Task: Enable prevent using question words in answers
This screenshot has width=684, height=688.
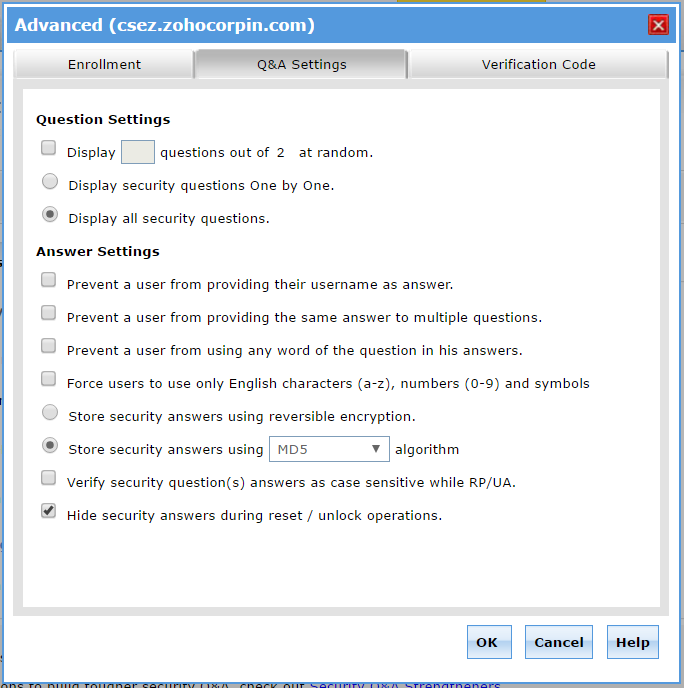Action: click(48, 346)
